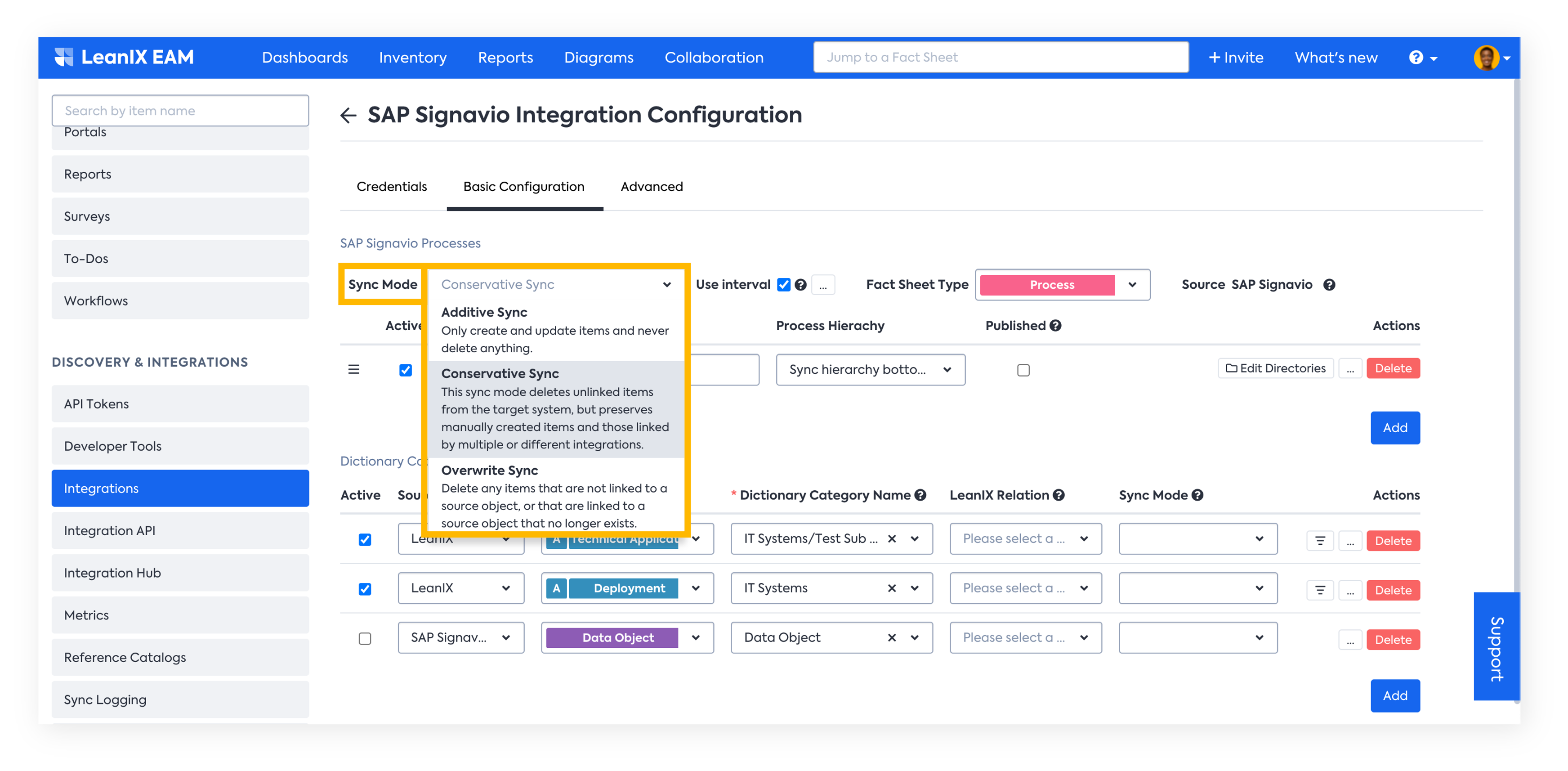Open the Deployment fact sheet type dropdown
Screen dimensions: 1568x771
coord(627,587)
